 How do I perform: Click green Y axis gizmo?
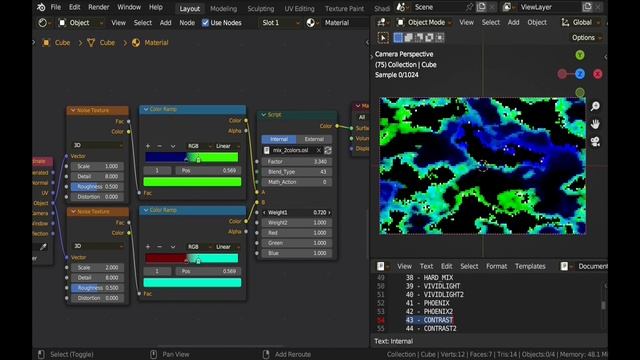pyautogui.click(x=580, y=55)
